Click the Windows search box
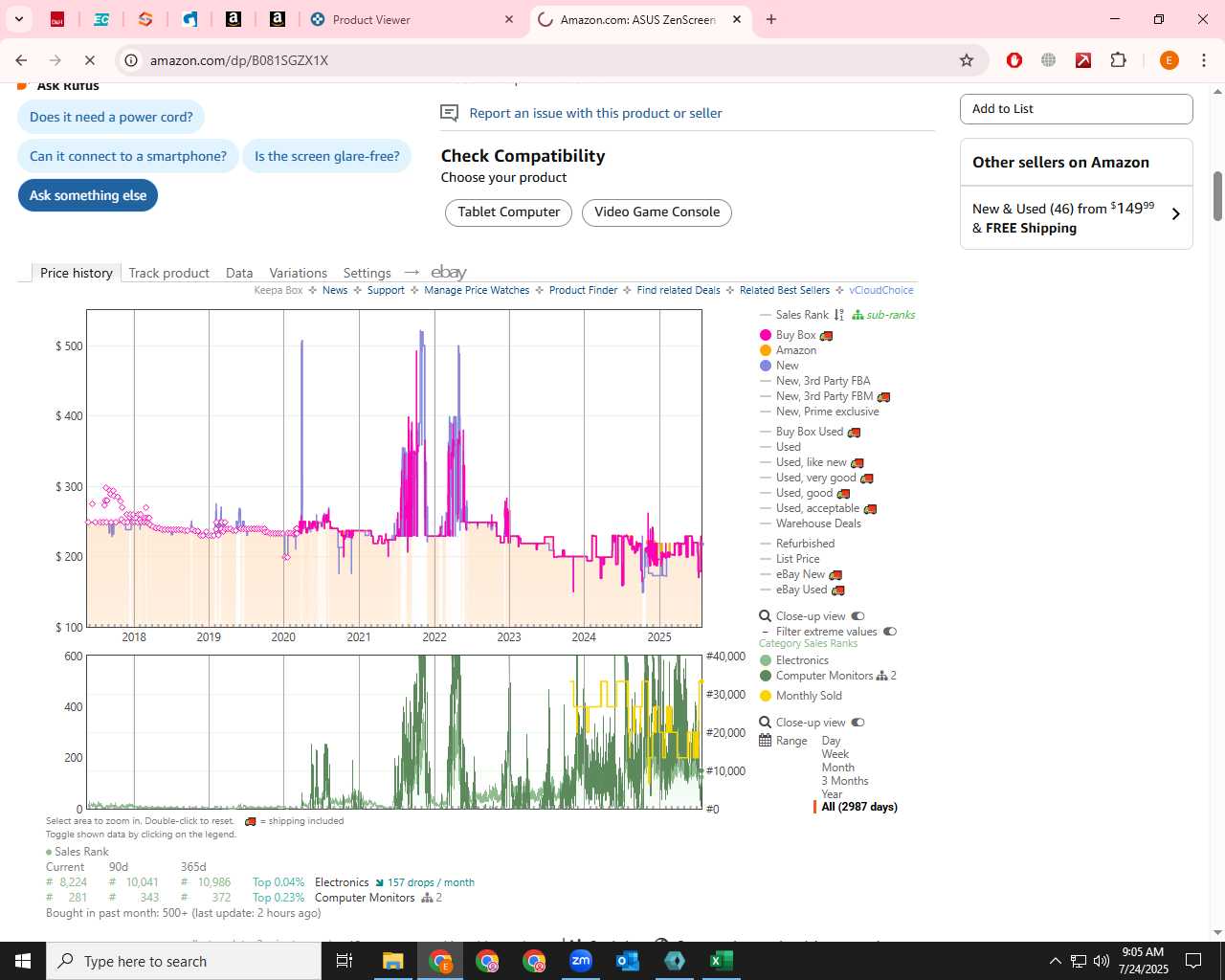This screenshot has width=1225, height=980. 184,961
